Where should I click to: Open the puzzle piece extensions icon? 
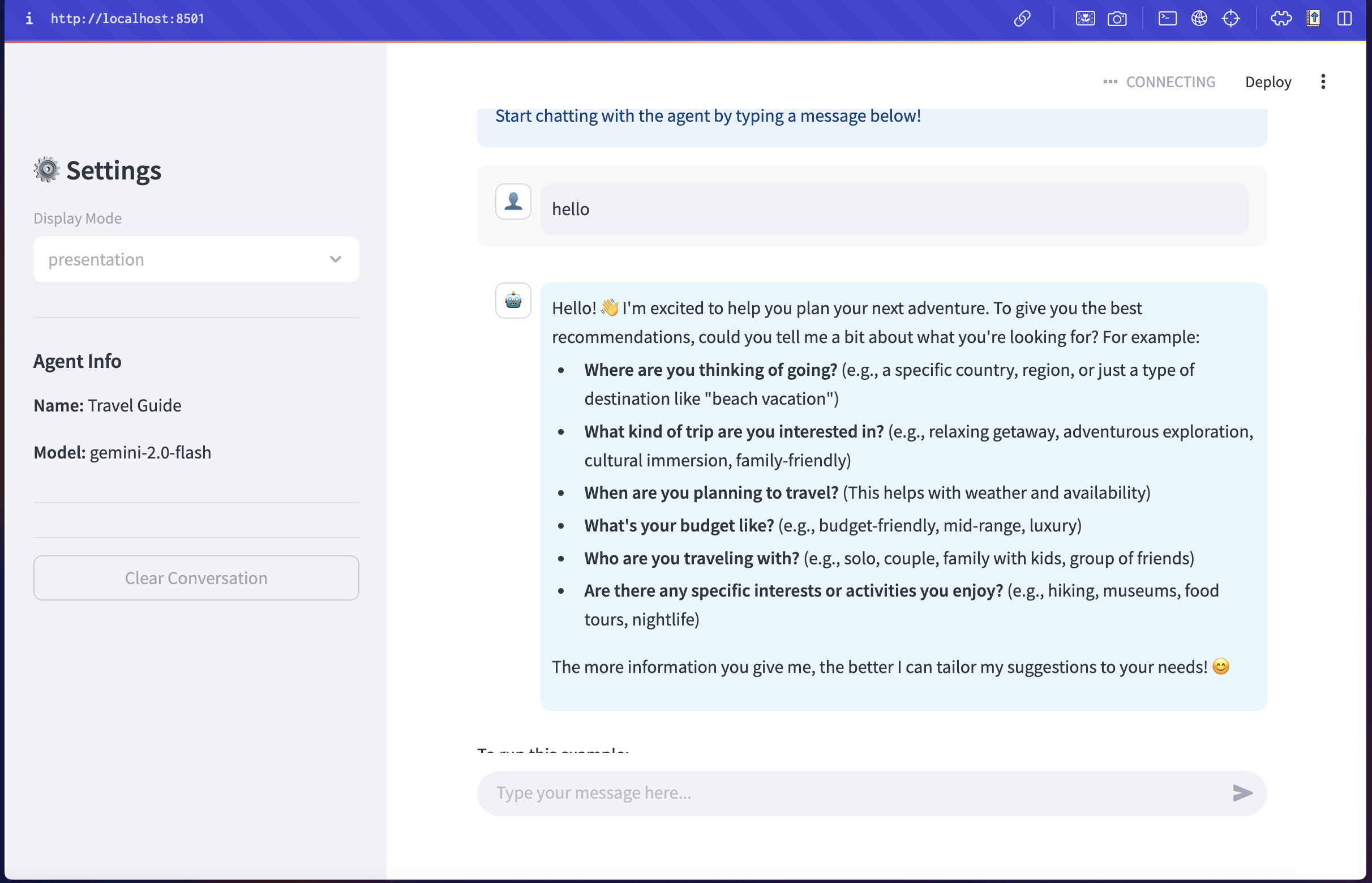pos(1281,19)
